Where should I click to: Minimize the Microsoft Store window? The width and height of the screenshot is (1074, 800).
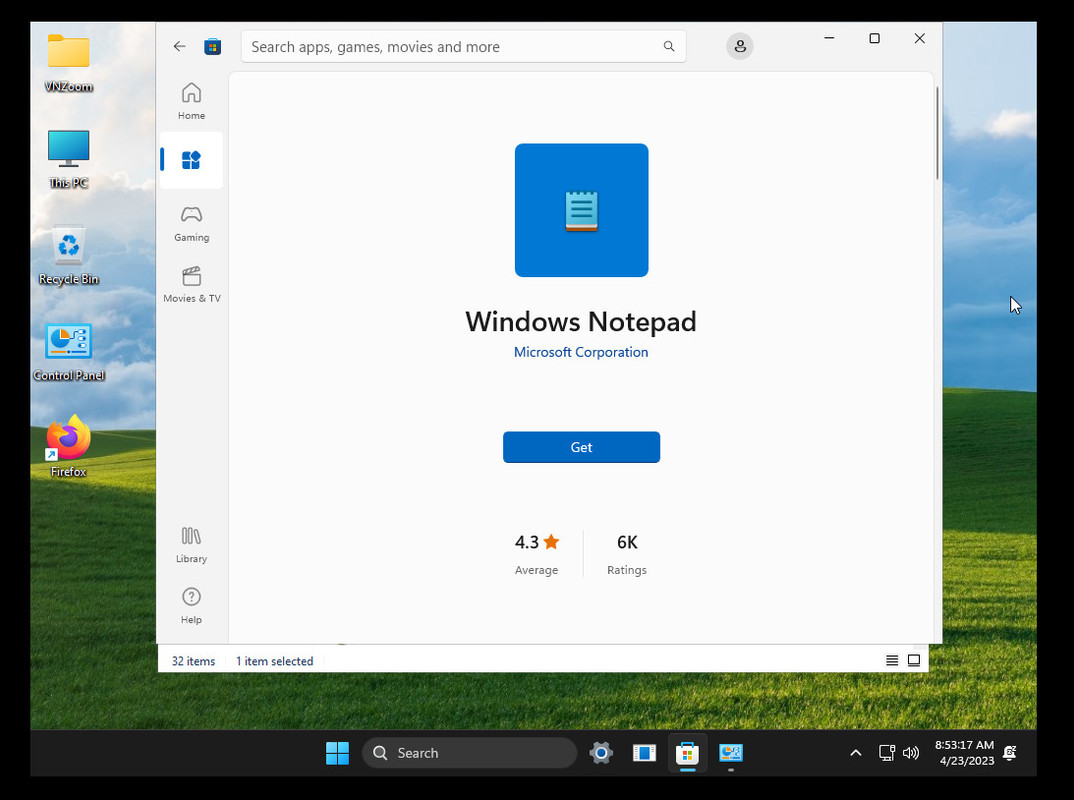(x=829, y=38)
